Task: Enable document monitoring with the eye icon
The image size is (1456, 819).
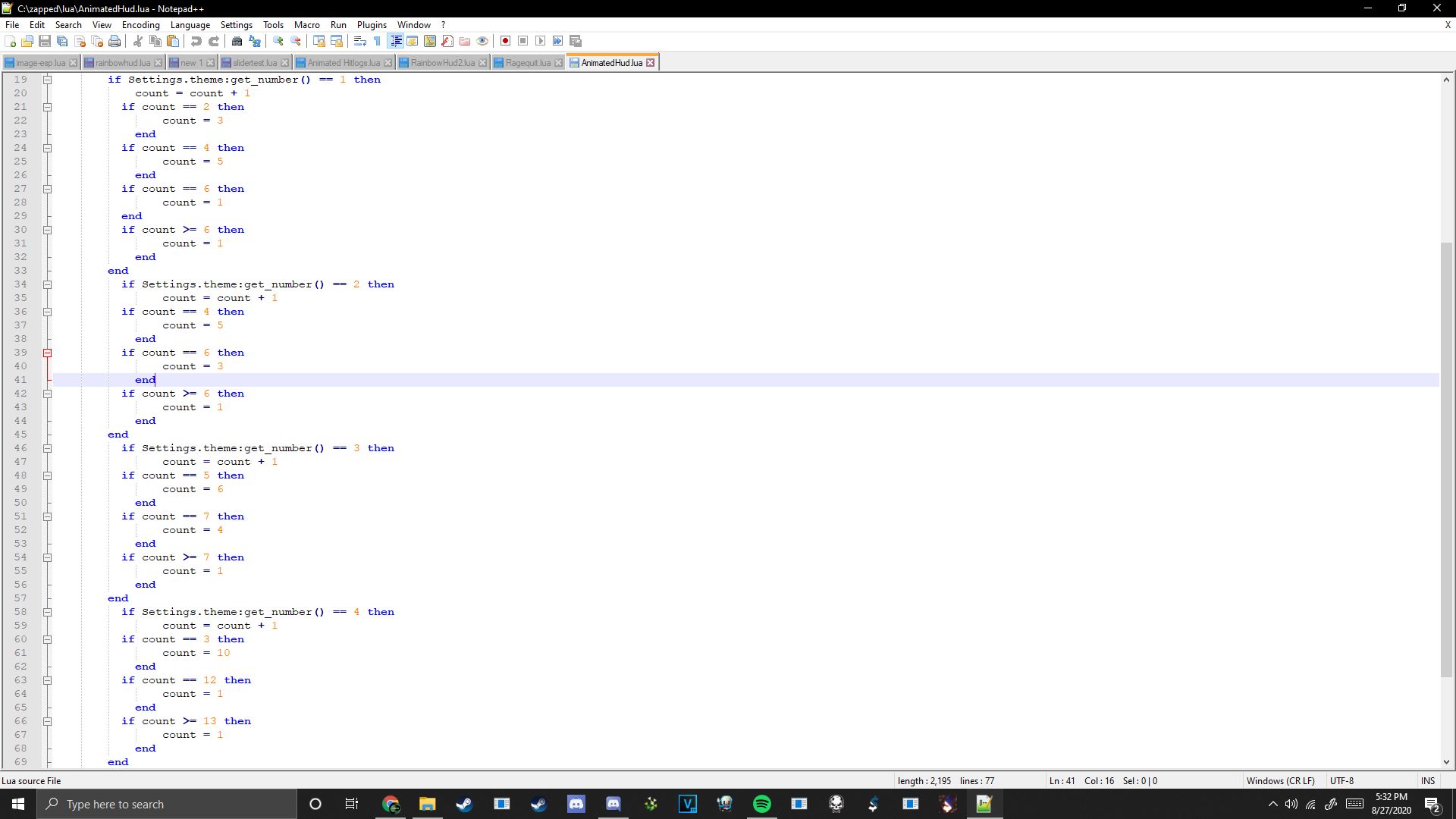Action: 482,41
